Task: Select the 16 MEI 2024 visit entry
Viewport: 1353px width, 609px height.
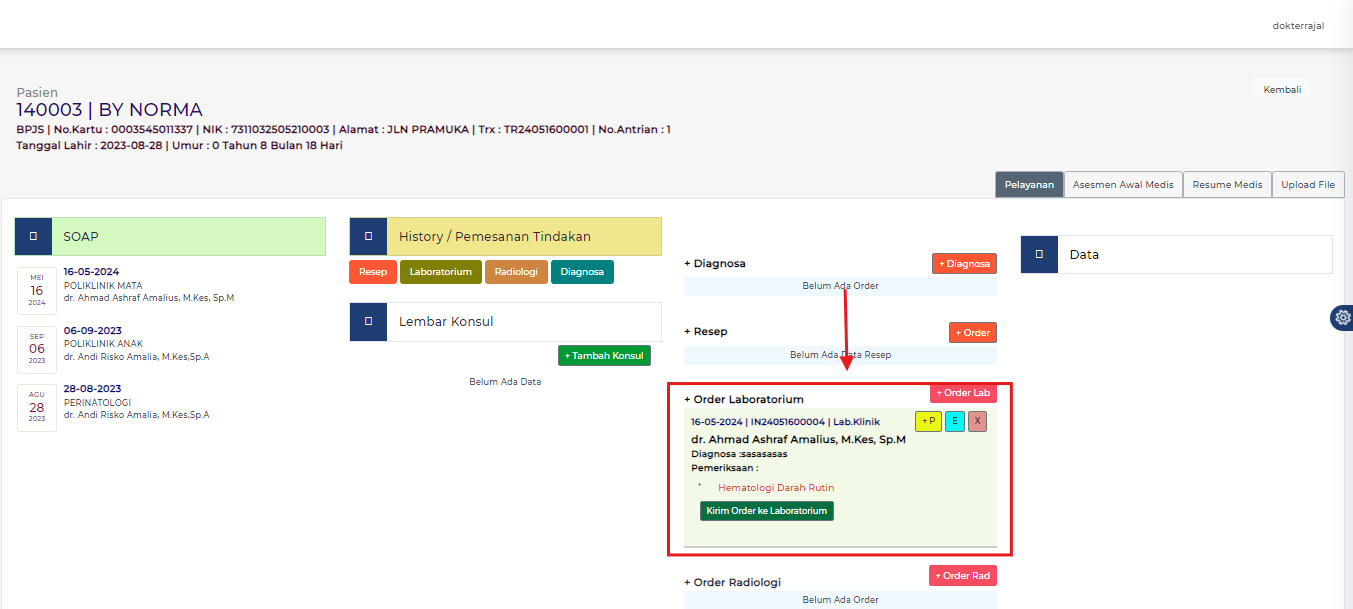Action: 37,290
